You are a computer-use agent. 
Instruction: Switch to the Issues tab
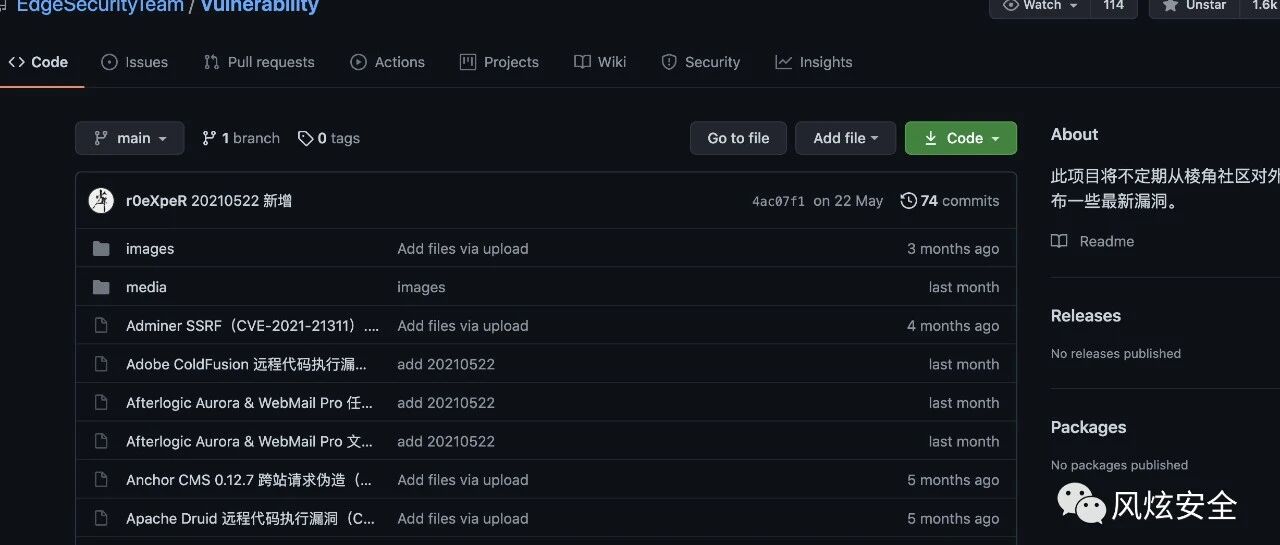(x=135, y=62)
